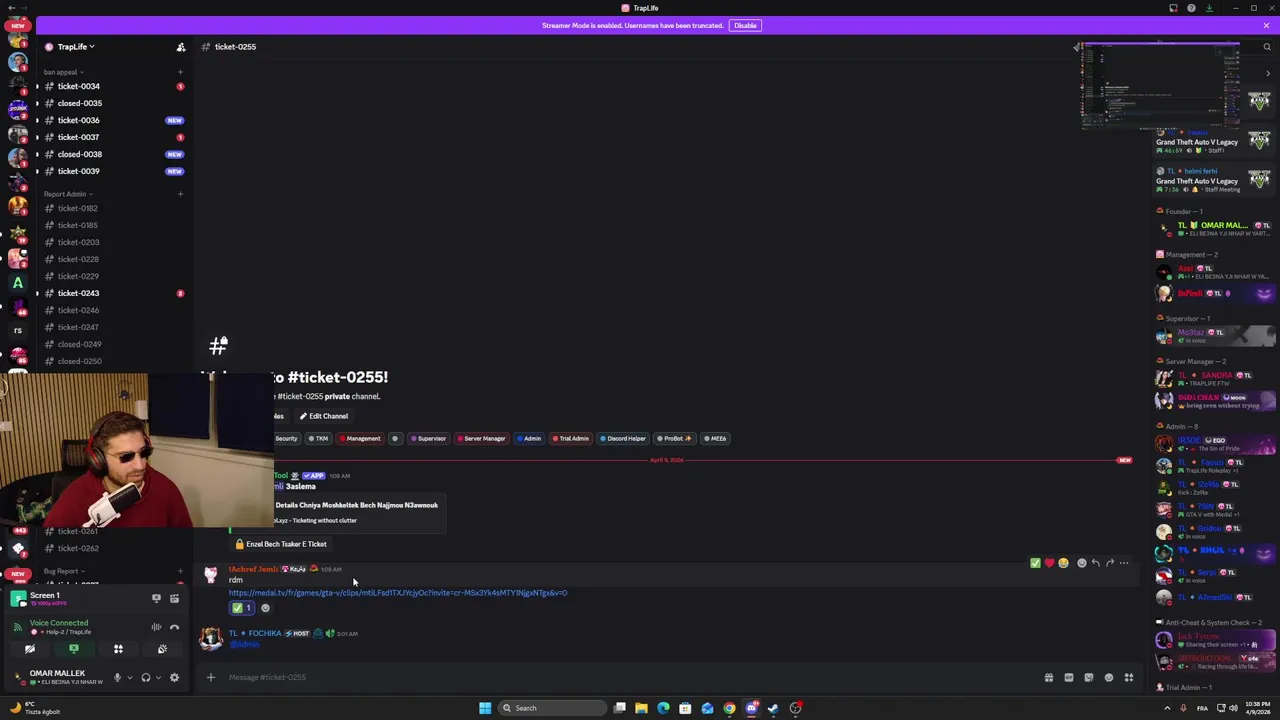
Task: Open the apps icon in message bar
Action: tap(1128, 678)
